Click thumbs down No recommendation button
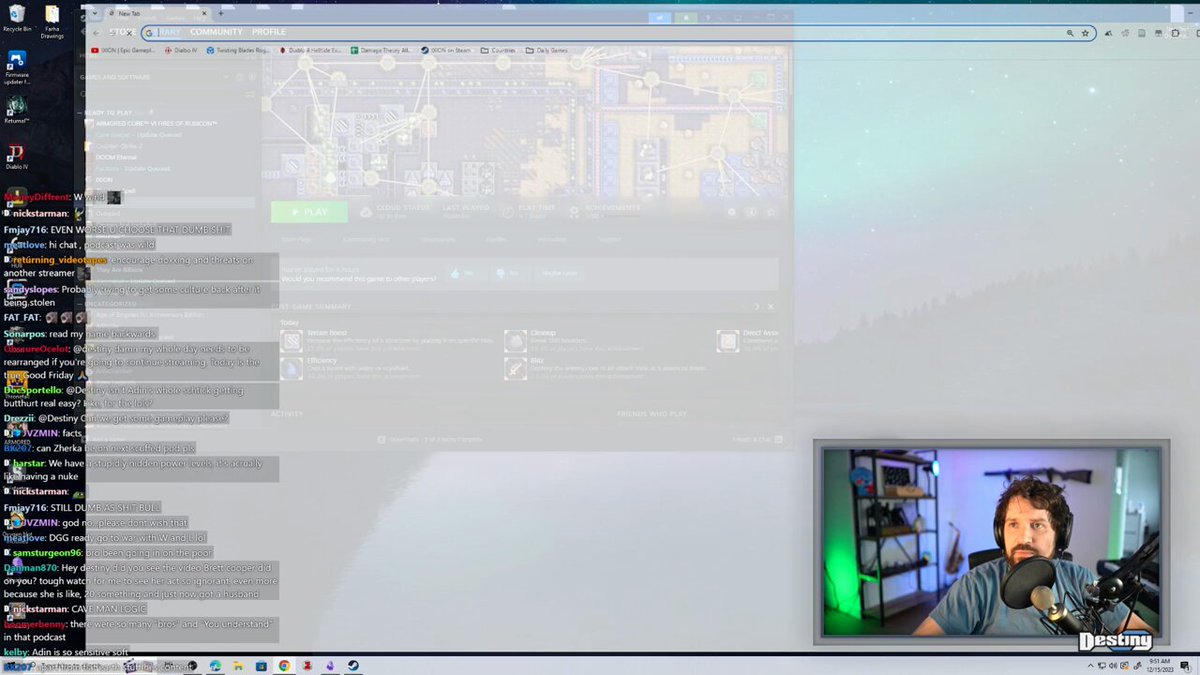 [507, 272]
